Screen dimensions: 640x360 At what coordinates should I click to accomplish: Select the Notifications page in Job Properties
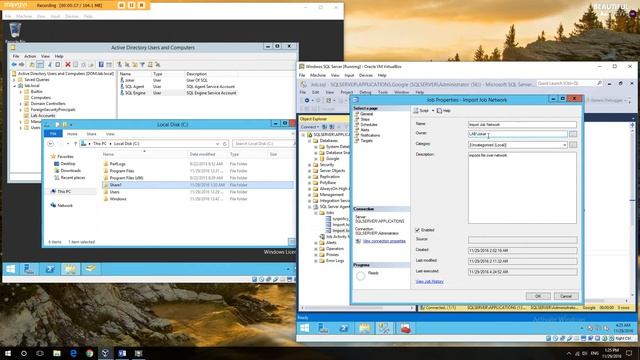tap(370, 135)
